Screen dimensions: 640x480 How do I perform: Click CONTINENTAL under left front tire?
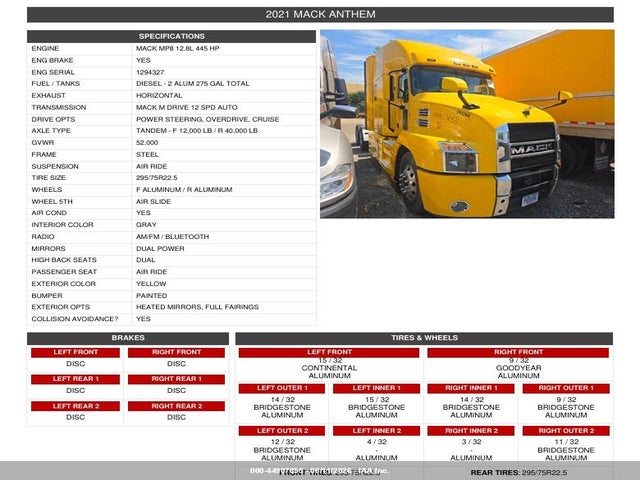point(329,368)
